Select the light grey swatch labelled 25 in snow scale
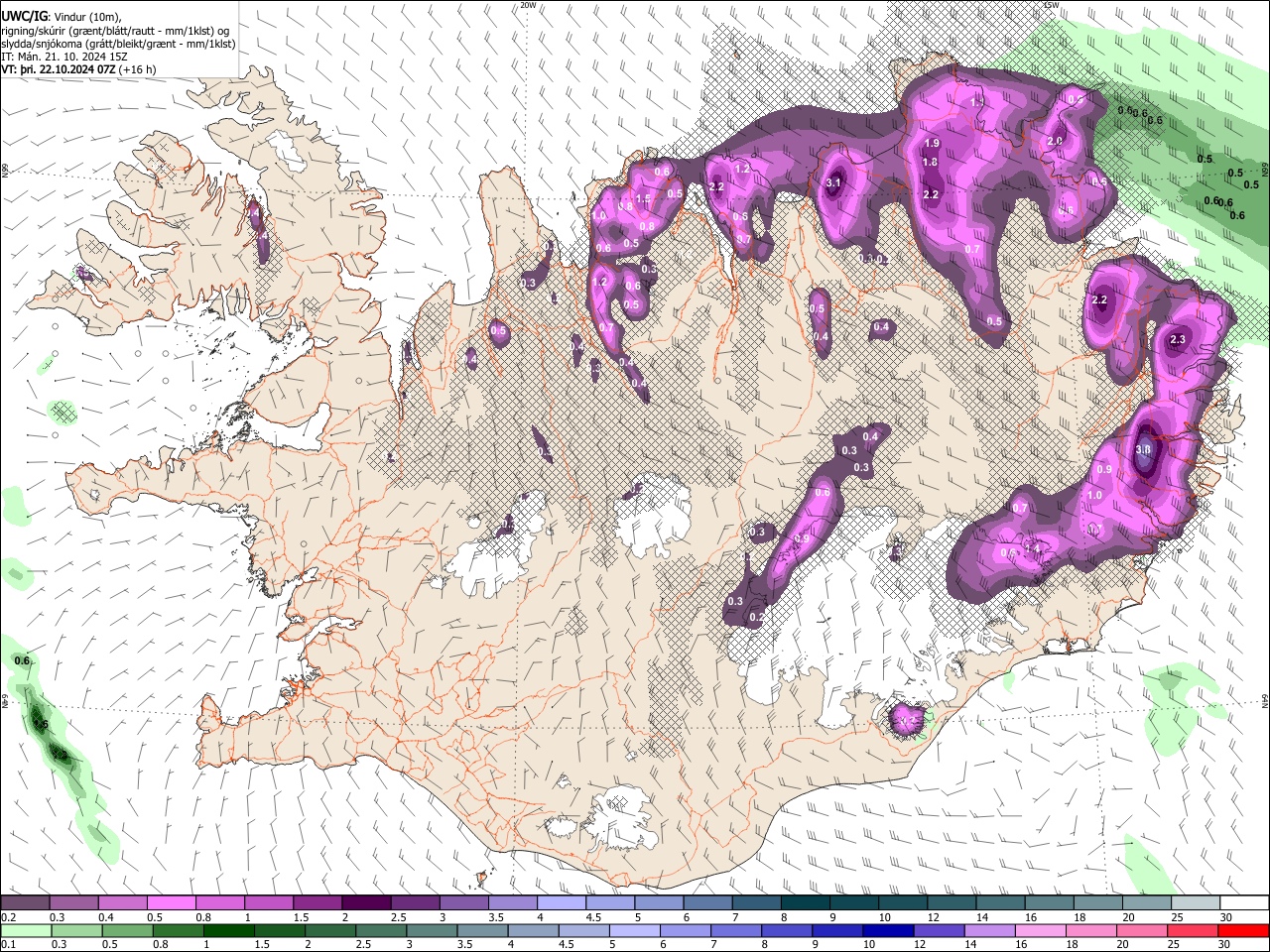The height and width of the screenshot is (952, 1270). (1195, 902)
